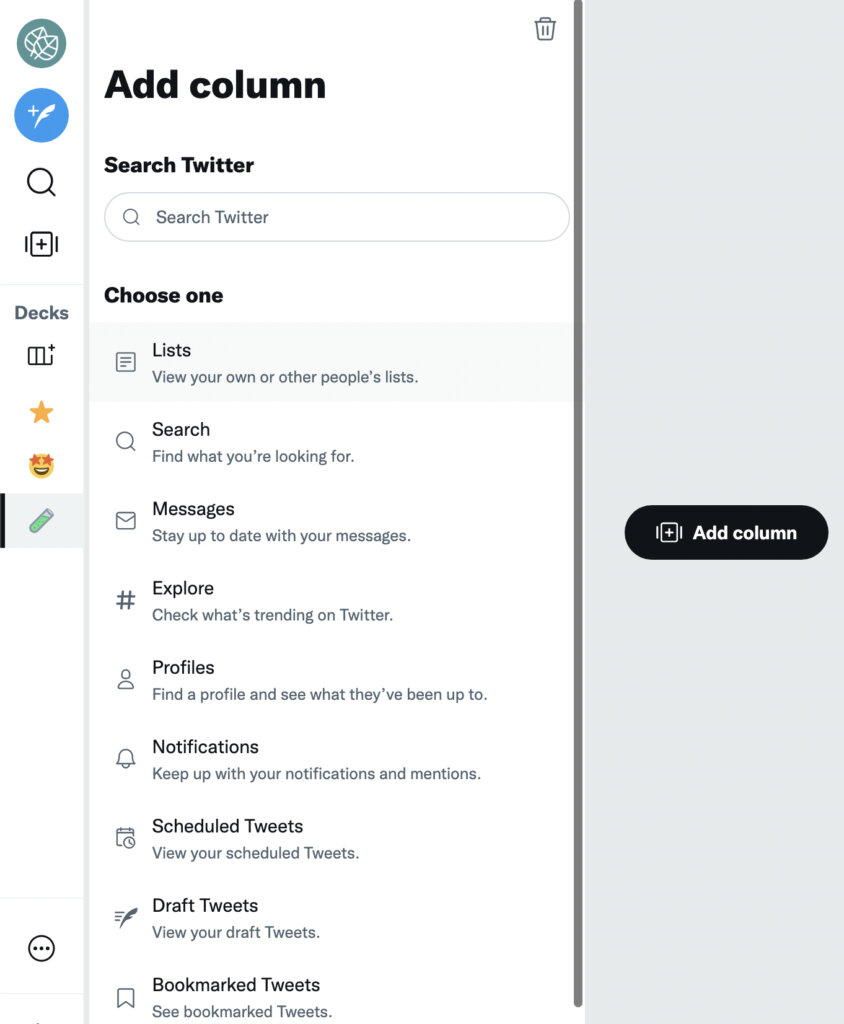844x1024 pixels.
Task: Open the more options ellipsis at bottom left
Action: 41,947
